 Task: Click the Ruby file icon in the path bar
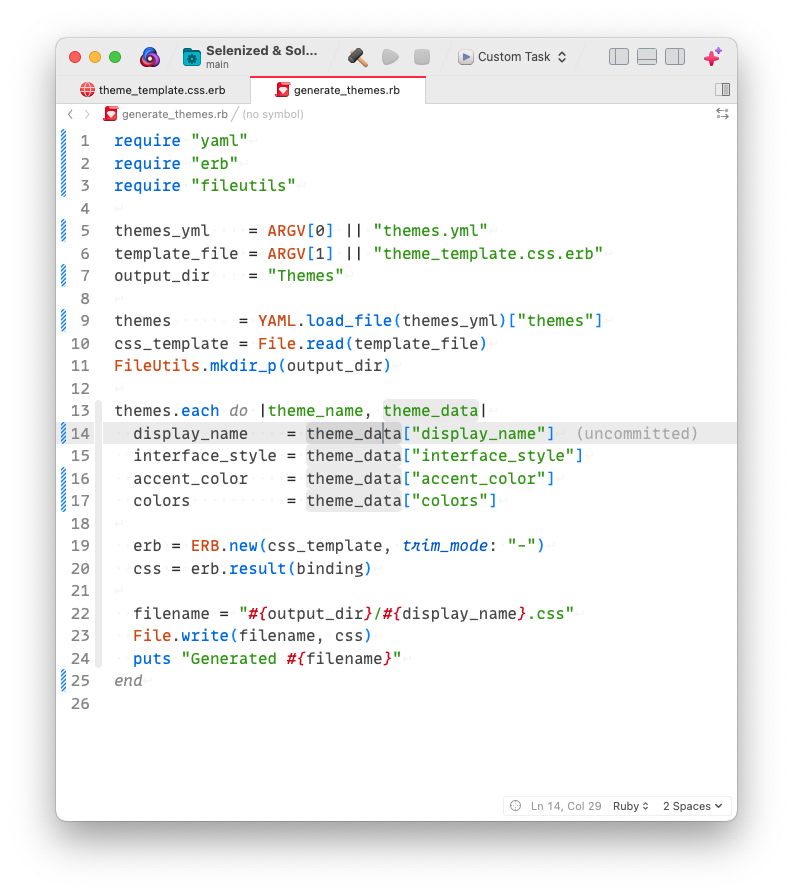click(x=111, y=114)
